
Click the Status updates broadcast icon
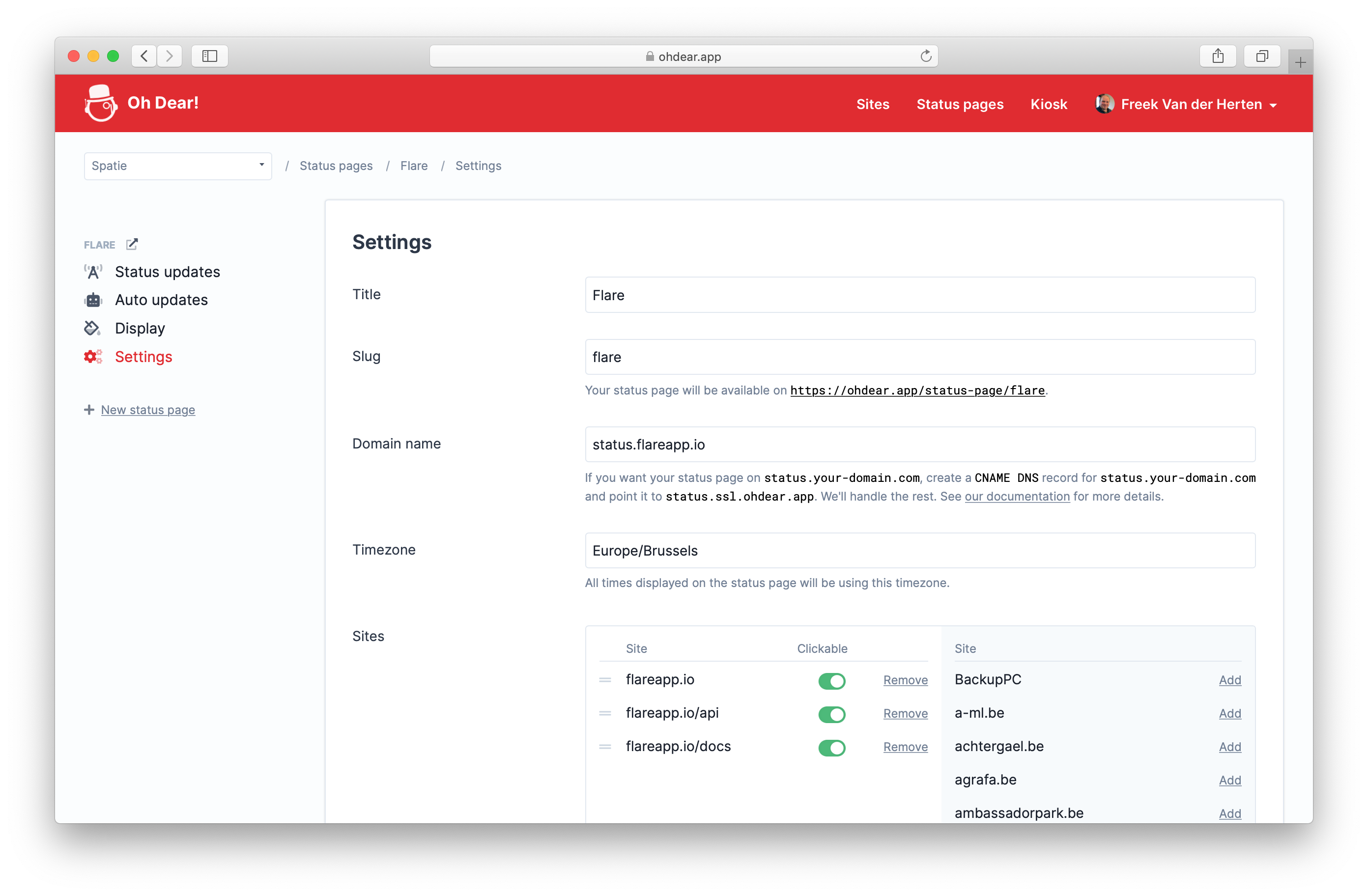click(93, 272)
